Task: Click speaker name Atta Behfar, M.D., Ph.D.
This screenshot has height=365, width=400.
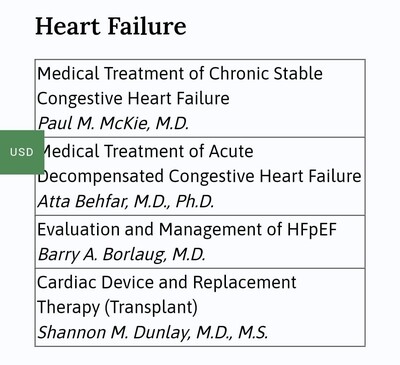Action: tap(126, 201)
